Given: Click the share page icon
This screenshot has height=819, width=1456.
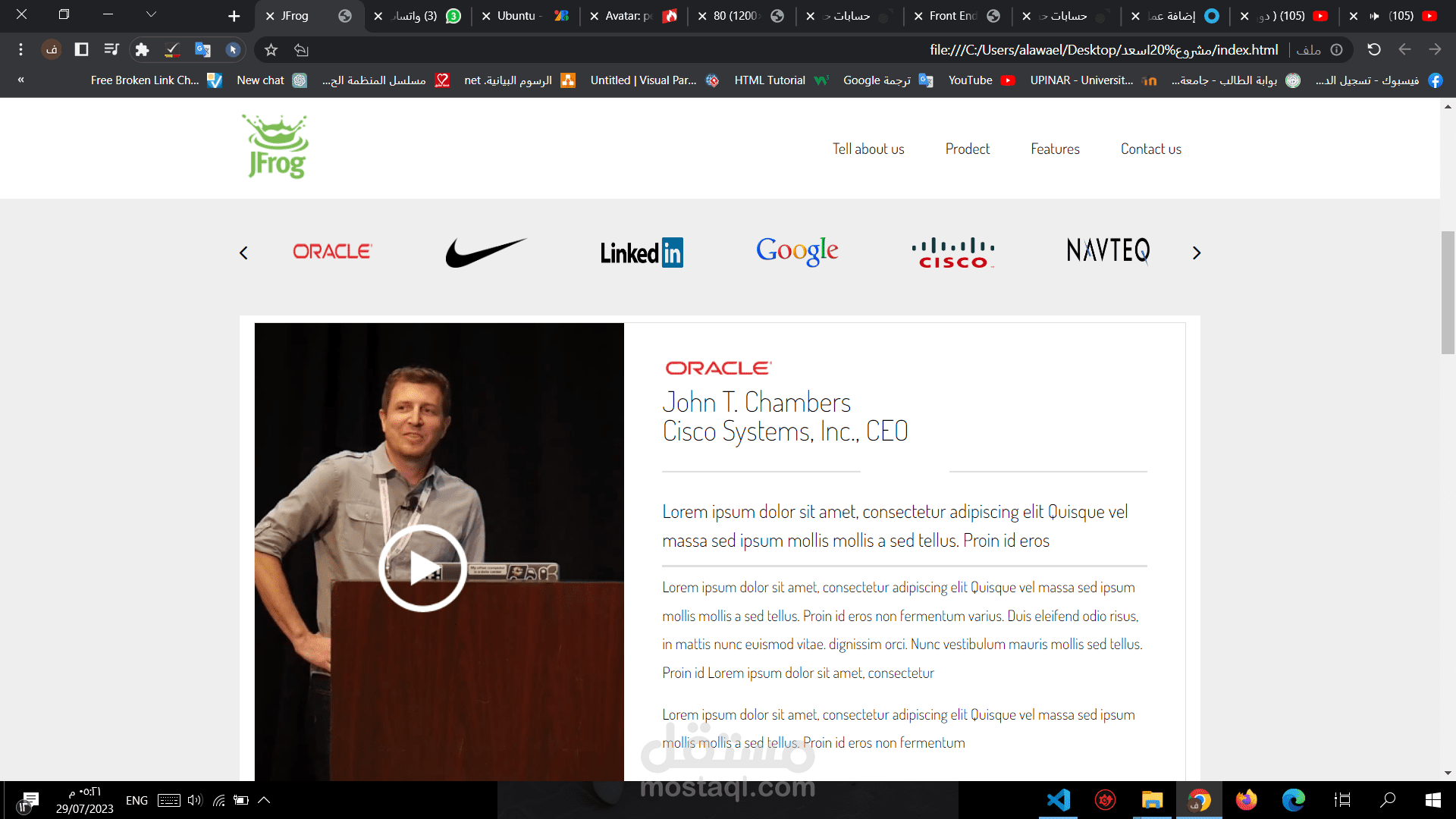Looking at the screenshot, I should coord(301,50).
